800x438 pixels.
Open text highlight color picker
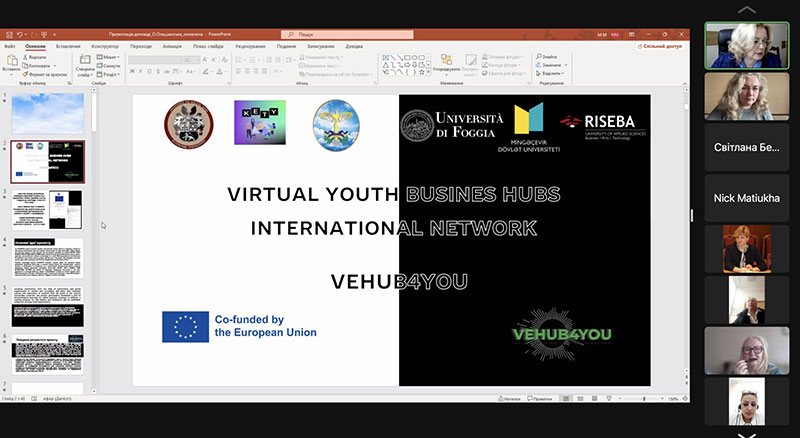pyautogui.click(x=206, y=71)
